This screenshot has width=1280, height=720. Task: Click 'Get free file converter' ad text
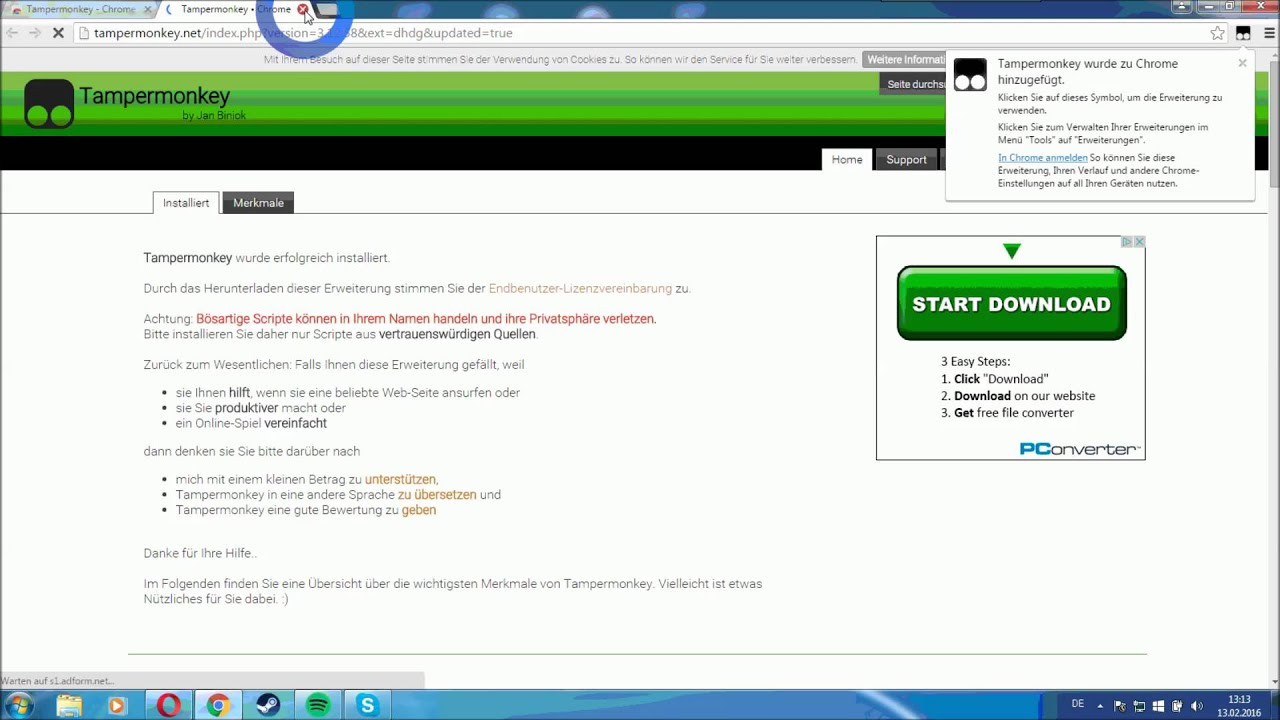[x=1013, y=413]
